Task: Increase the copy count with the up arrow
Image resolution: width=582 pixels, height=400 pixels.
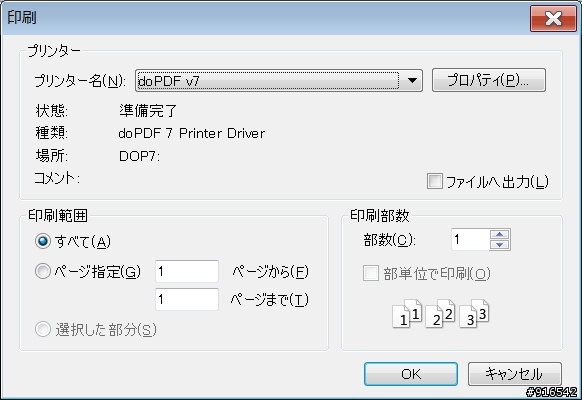Action: point(500,234)
